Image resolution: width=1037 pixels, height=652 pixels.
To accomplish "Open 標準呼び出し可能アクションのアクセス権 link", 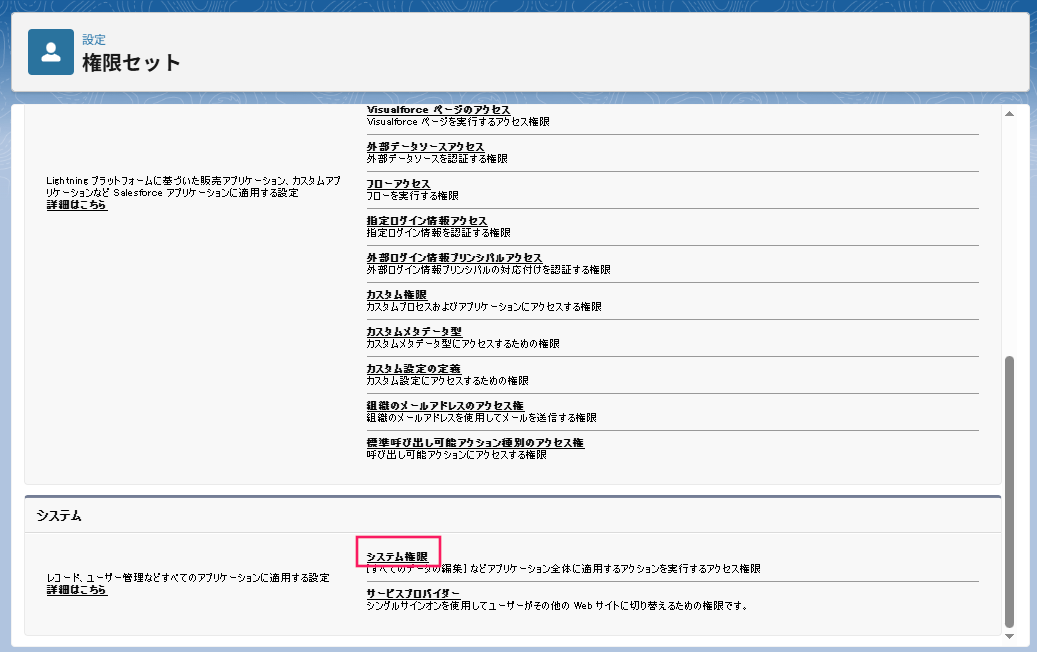I will (x=476, y=443).
